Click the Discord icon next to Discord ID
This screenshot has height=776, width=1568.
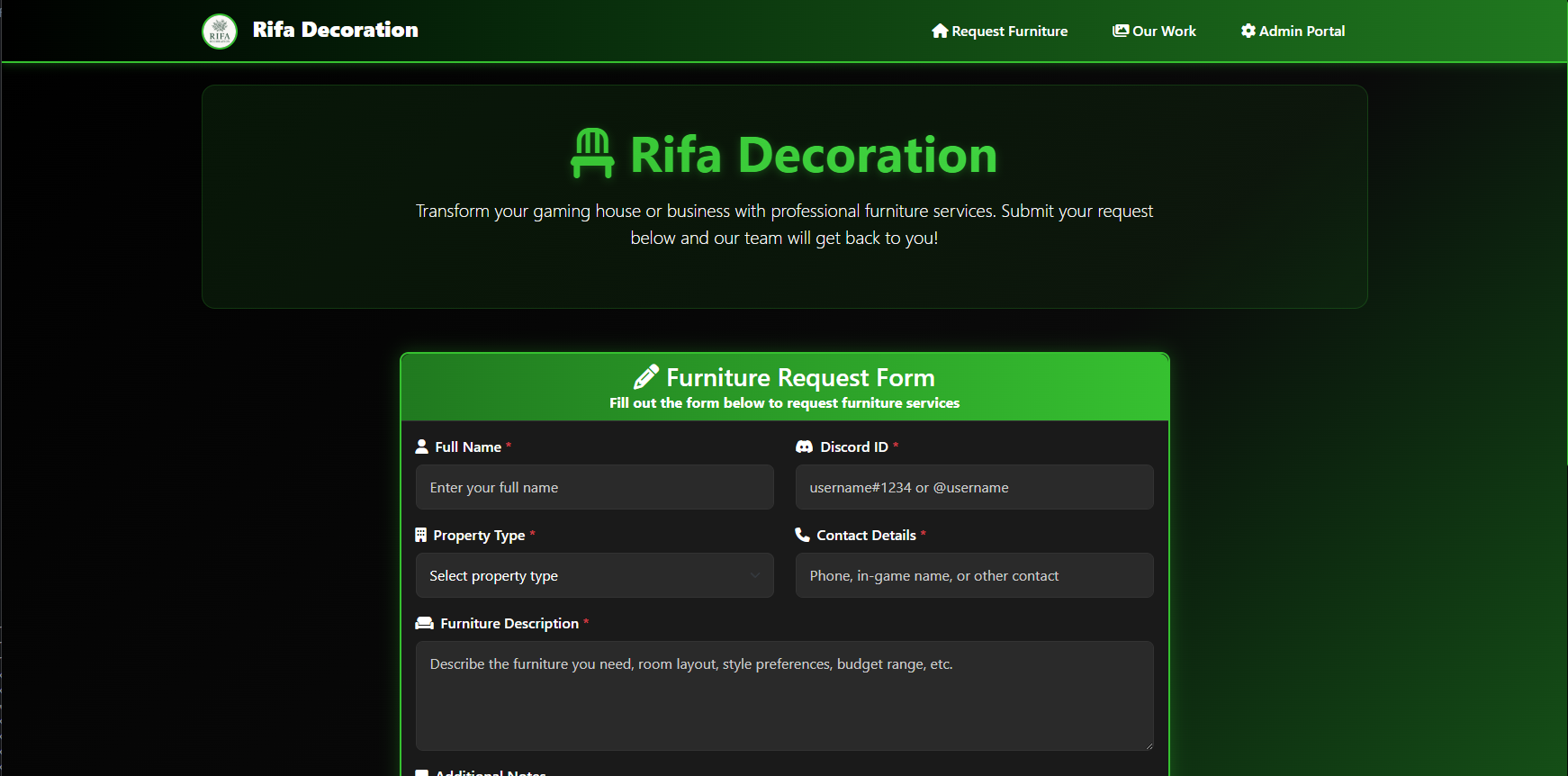point(805,447)
